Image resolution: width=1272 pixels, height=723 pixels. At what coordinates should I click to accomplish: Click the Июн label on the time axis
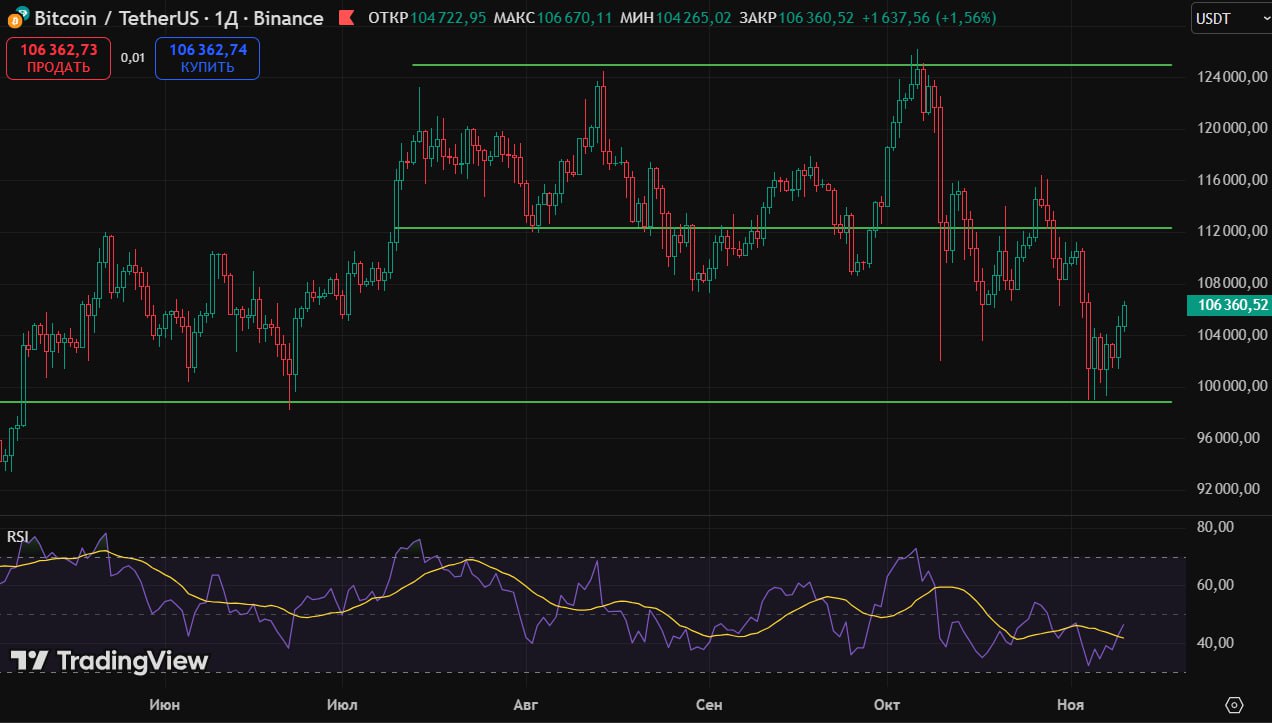164,705
